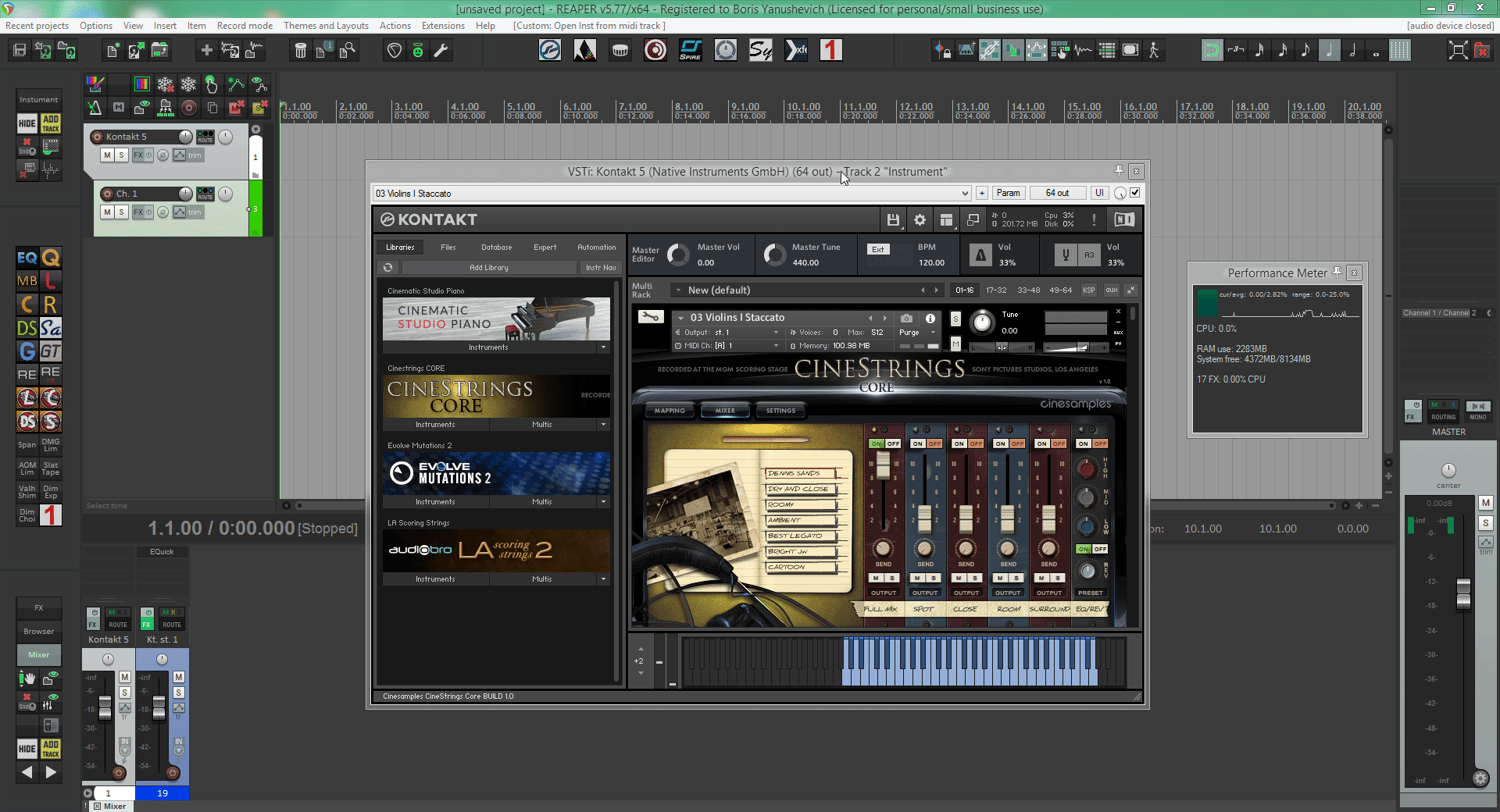Adjust the Master Vol knob
The image size is (1500, 812).
(678, 255)
